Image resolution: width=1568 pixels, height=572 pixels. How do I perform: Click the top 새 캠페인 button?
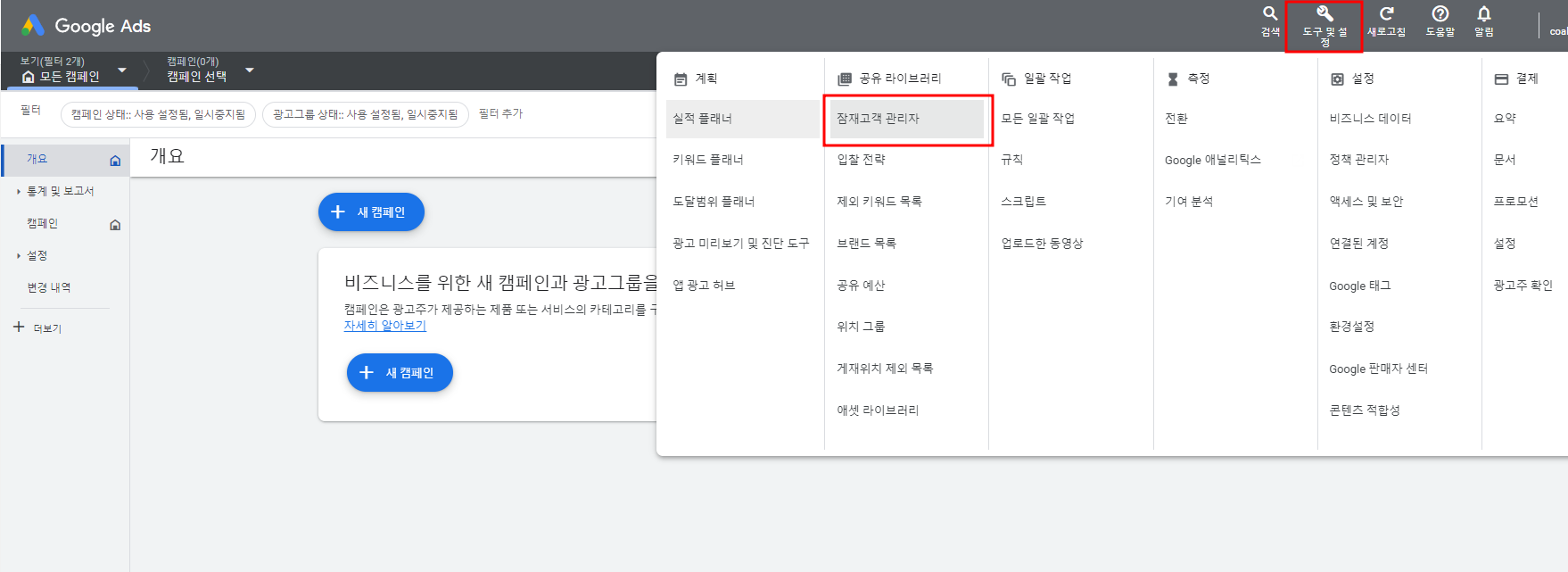coord(371,212)
